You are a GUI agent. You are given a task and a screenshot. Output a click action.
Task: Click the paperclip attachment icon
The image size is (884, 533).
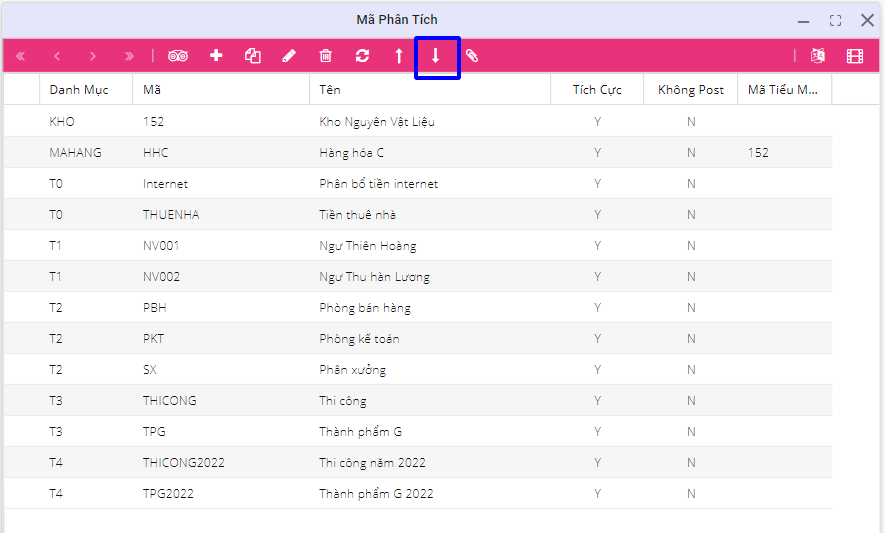(x=472, y=56)
